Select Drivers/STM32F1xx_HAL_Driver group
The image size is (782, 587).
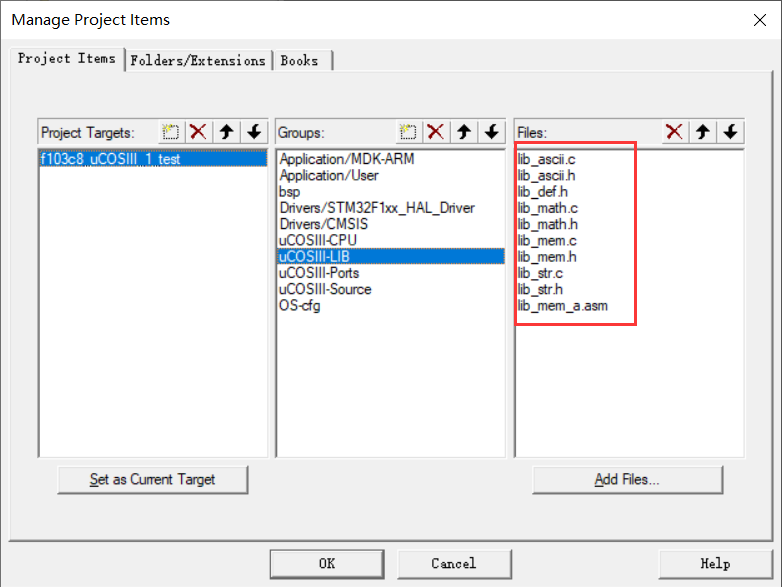click(391, 208)
